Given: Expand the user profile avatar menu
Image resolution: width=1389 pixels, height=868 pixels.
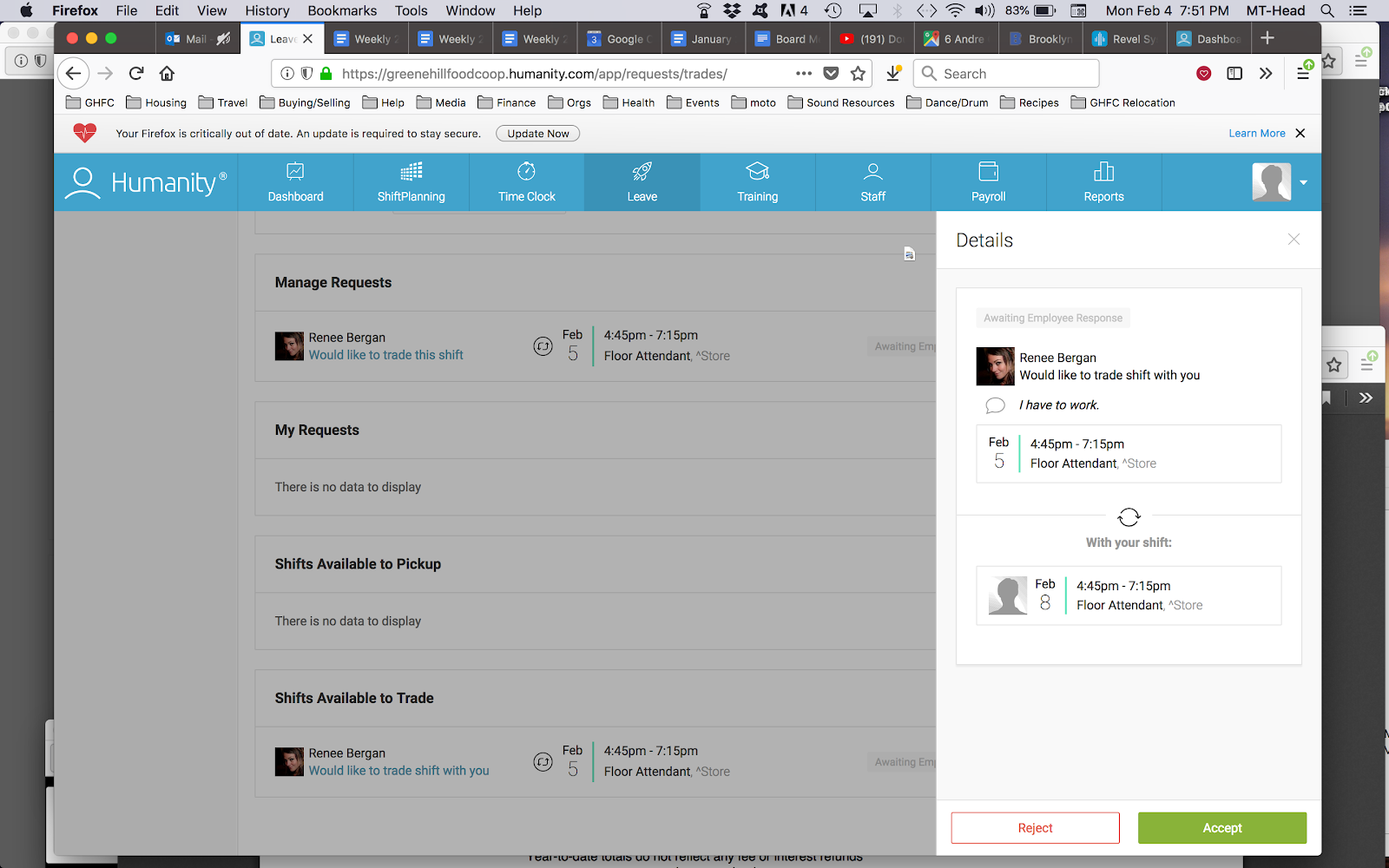Looking at the screenshot, I should point(1279,182).
